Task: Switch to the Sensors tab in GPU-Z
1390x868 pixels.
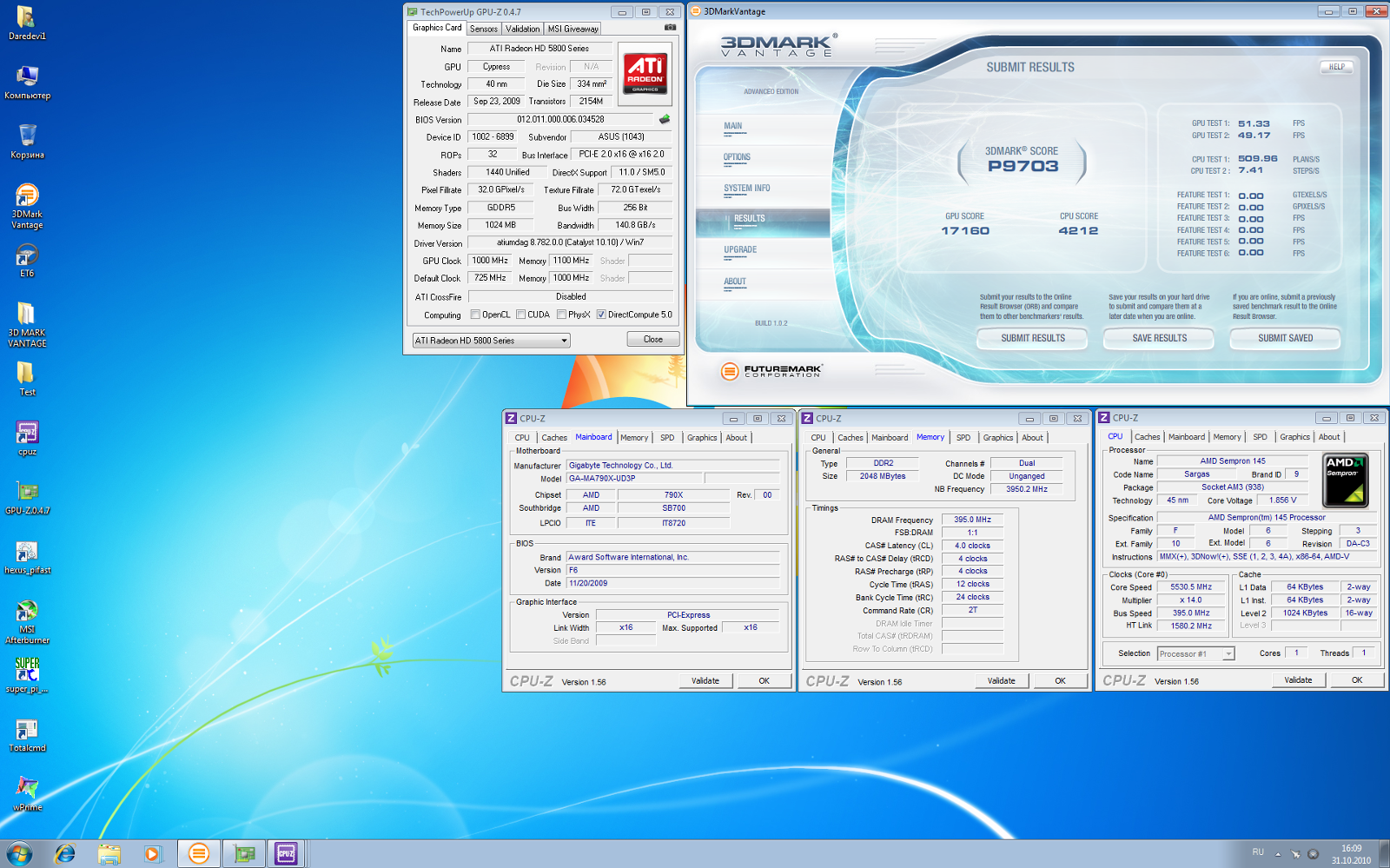Action: point(484,29)
